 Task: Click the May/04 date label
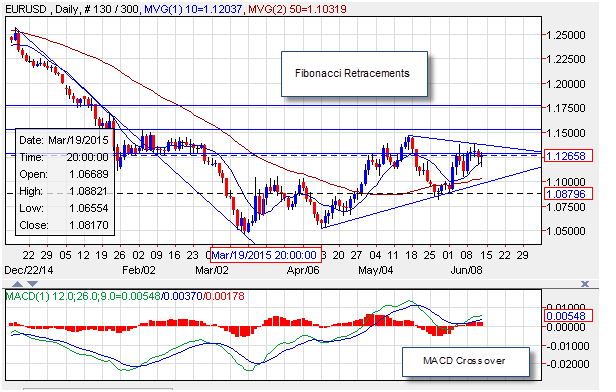coord(376,270)
